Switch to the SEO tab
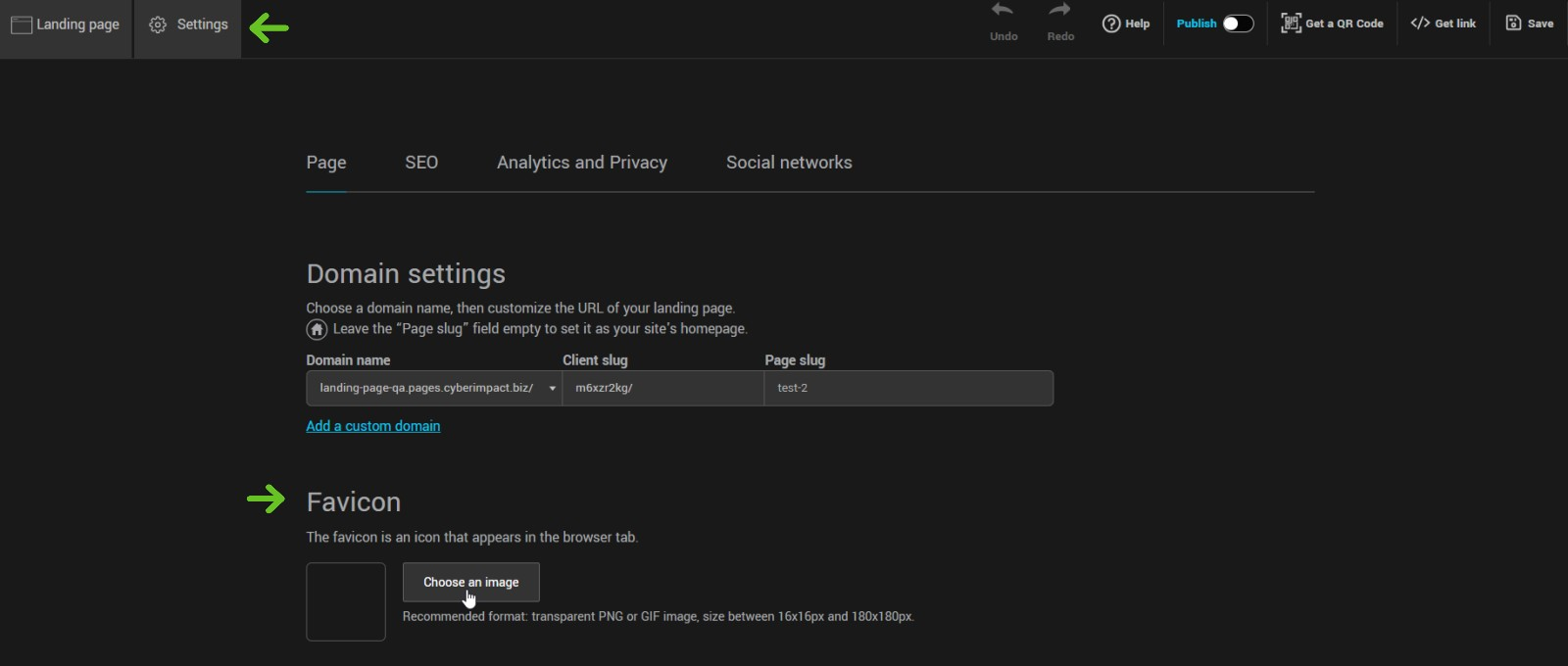The width and height of the screenshot is (1568, 666). (x=421, y=163)
